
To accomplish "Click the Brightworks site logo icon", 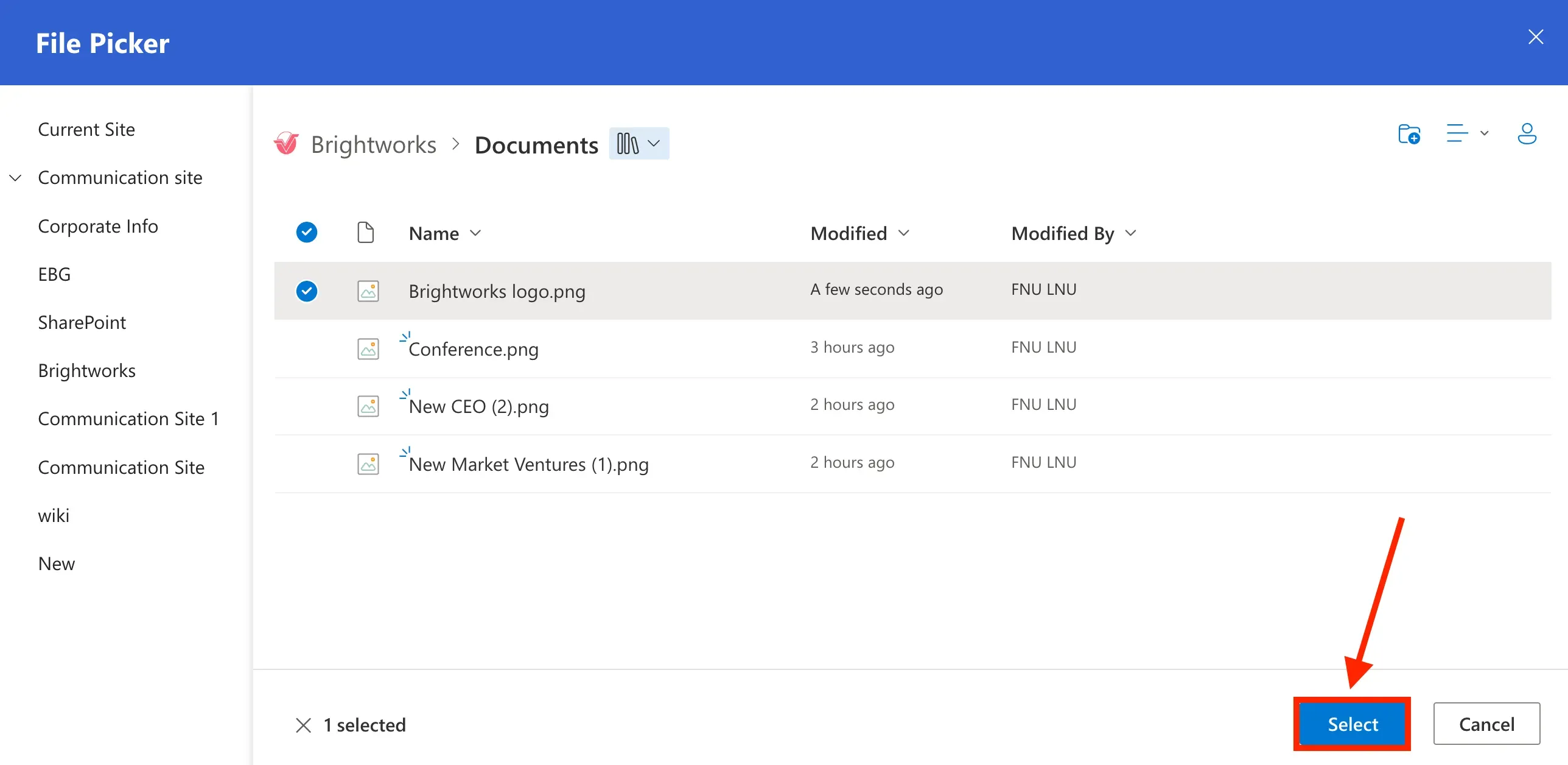I will point(286,144).
